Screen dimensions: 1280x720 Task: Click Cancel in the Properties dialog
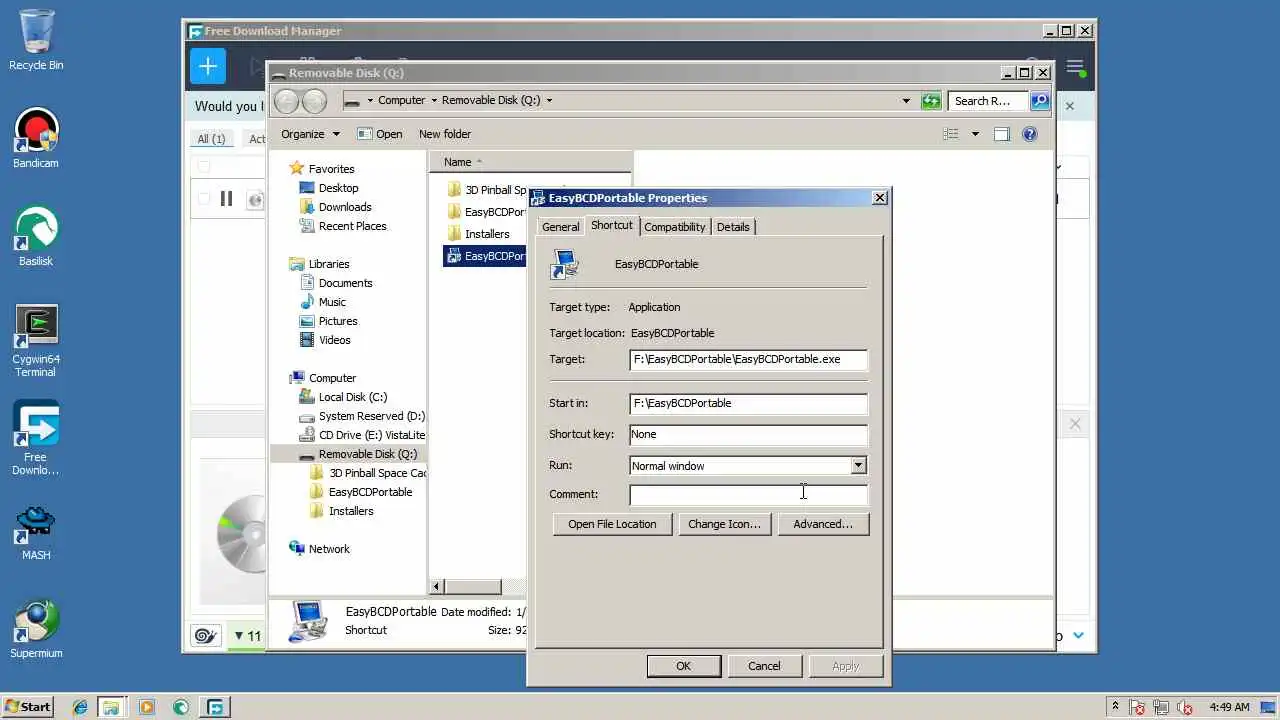pos(764,666)
